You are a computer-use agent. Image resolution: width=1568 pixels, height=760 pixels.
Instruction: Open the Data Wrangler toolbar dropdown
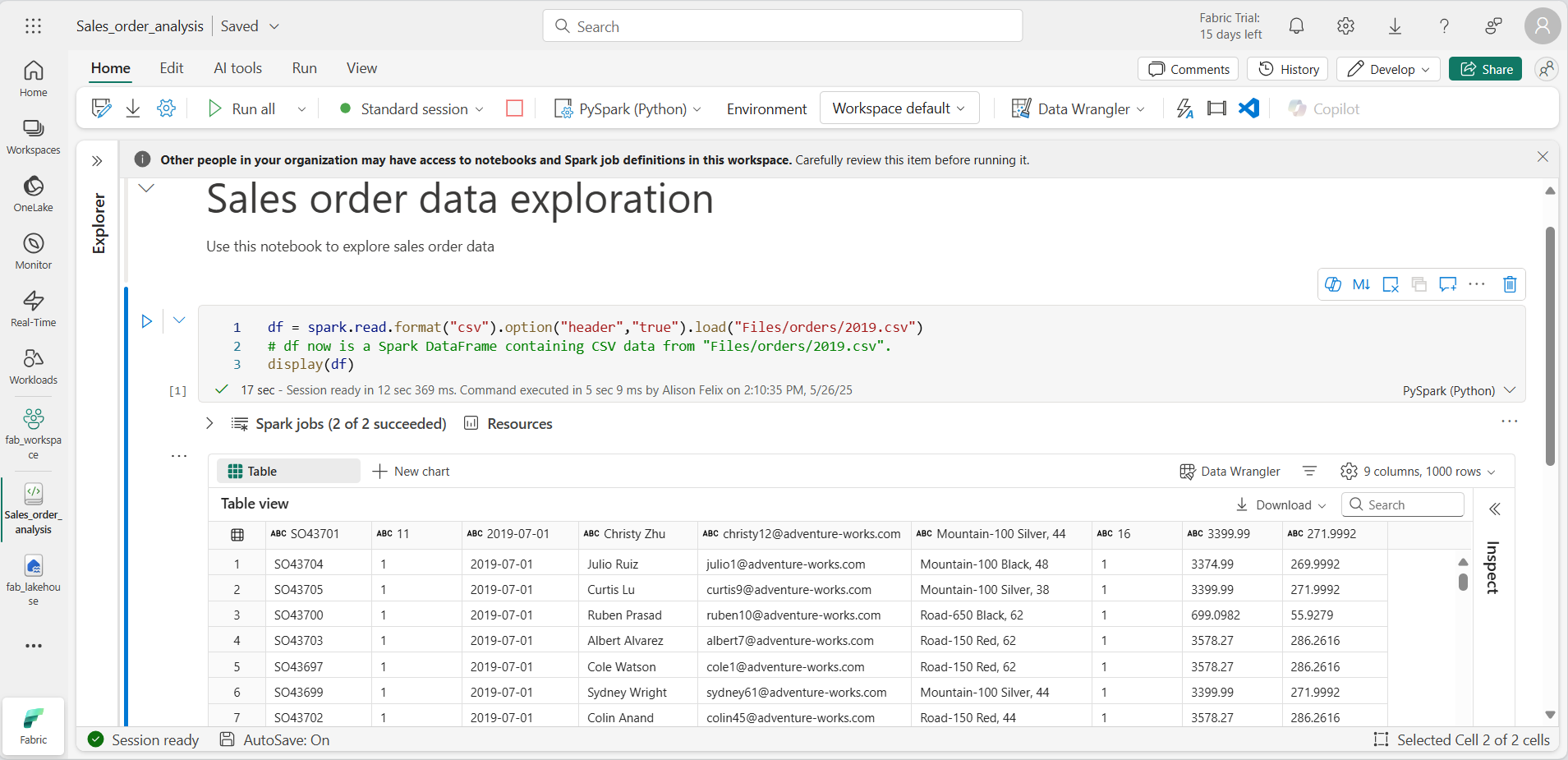(1078, 108)
